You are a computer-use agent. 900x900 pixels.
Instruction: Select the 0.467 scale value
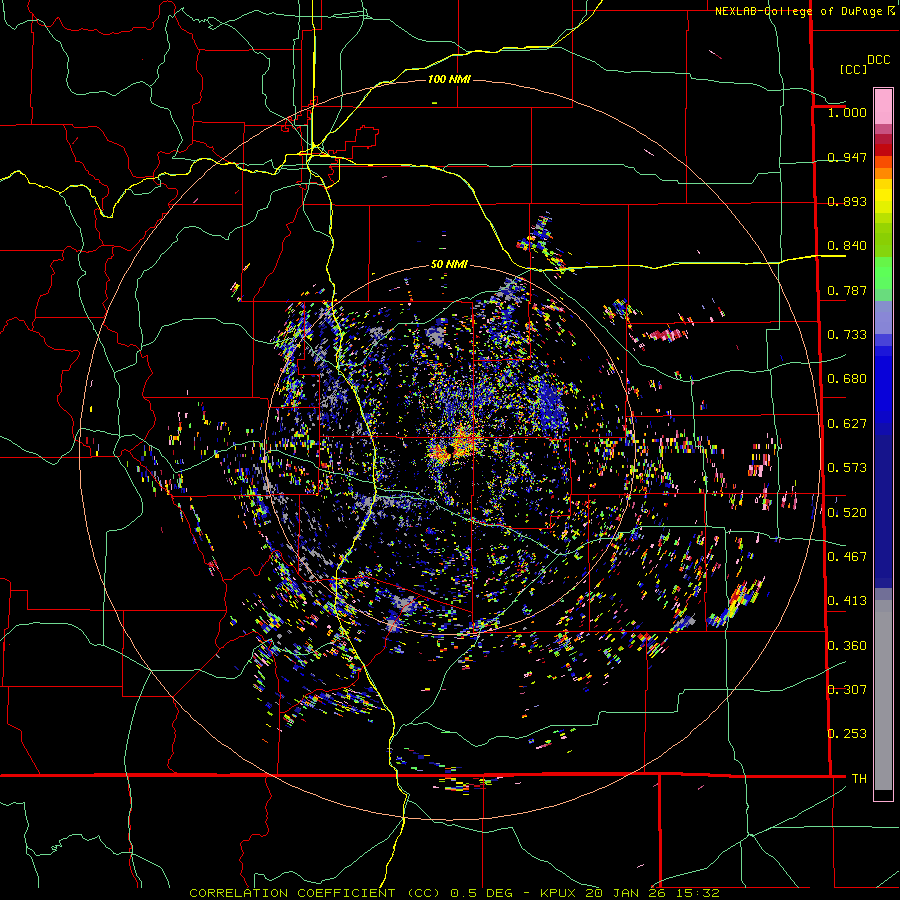pyautogui.click(x=847, y=557)
